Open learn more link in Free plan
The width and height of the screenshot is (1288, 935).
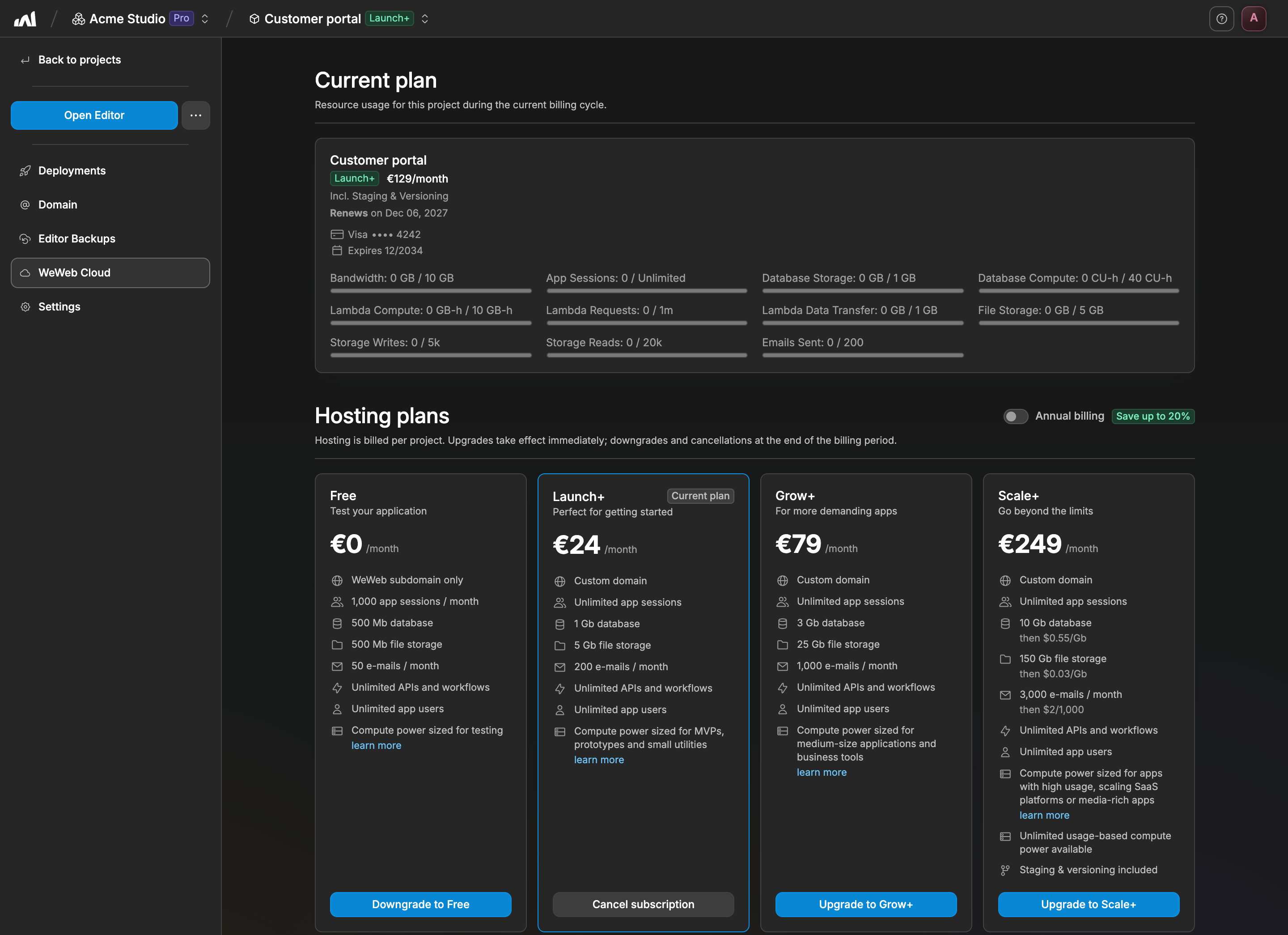[376, 745]
